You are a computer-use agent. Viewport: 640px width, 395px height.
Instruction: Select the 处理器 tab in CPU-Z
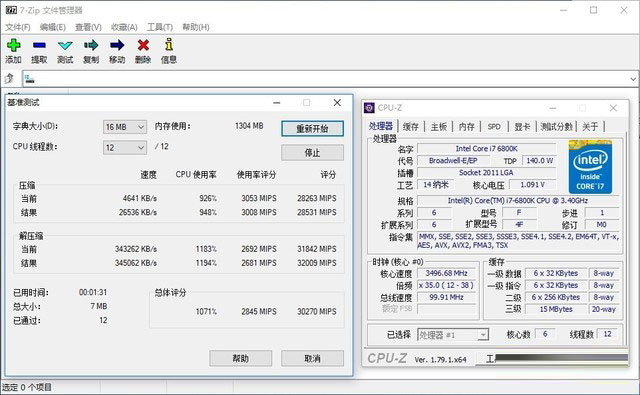tap(380, 126)
